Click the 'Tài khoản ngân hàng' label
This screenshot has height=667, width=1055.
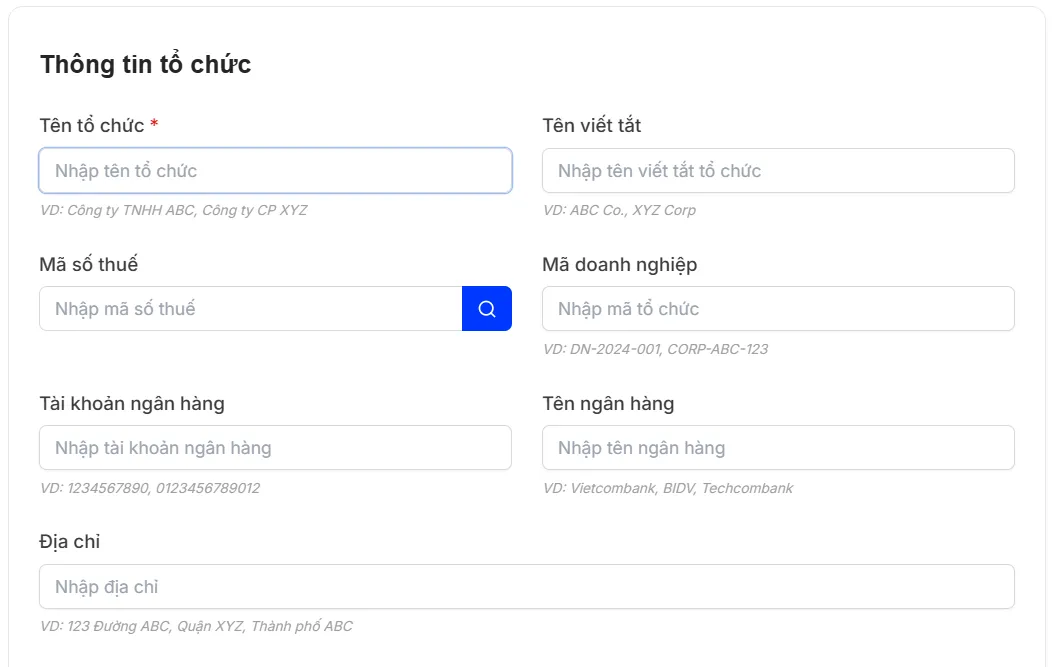(132, 404)
